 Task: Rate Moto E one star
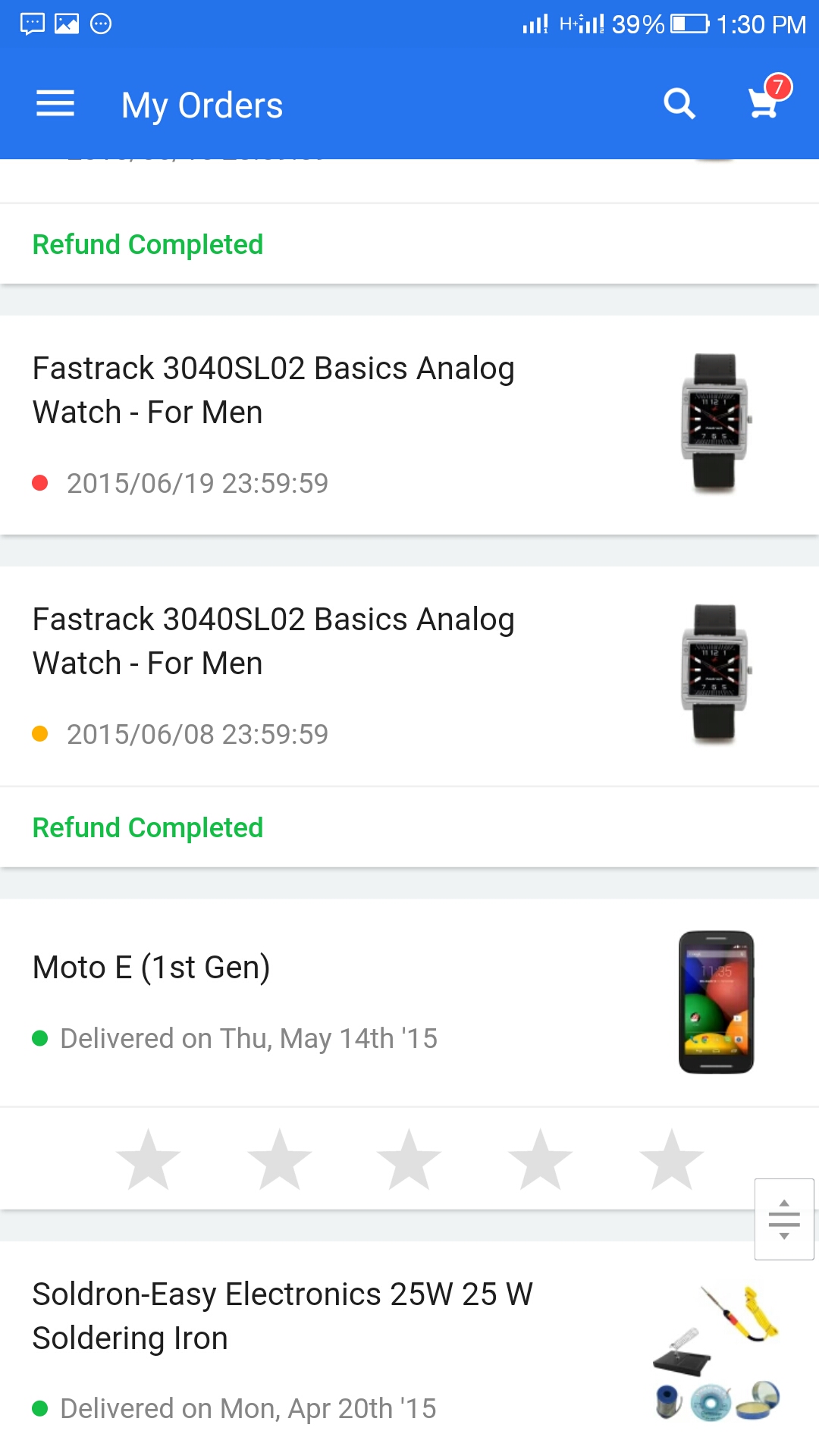click(x=149, y=1159)
